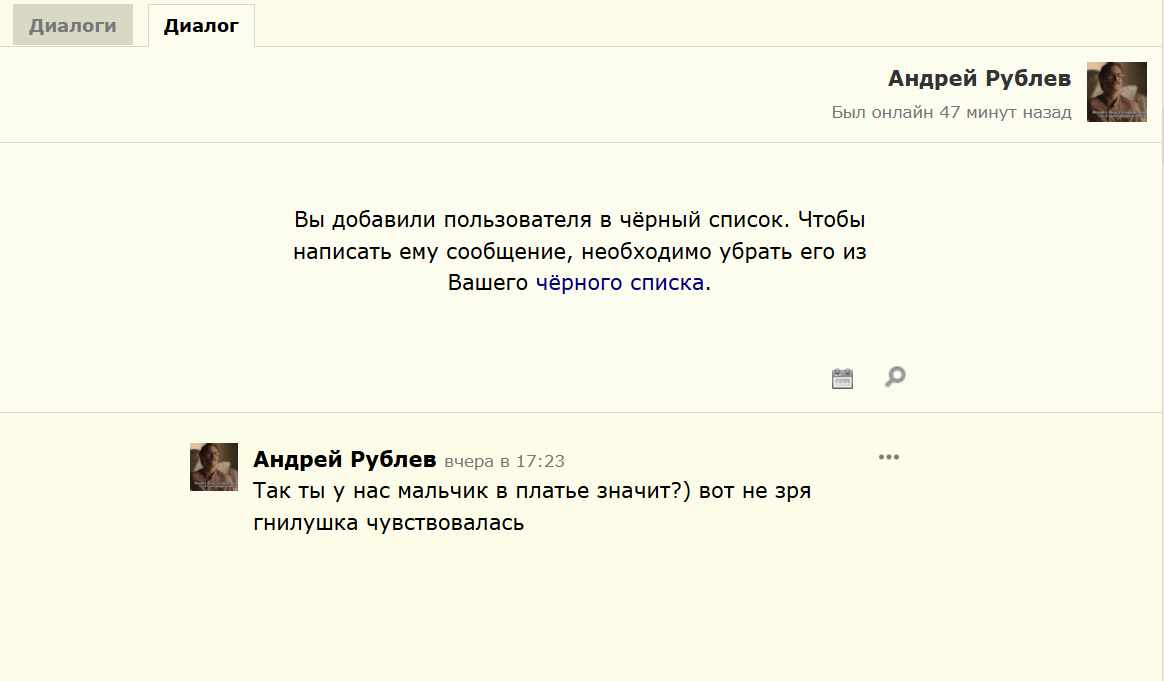Click the header avatar of Андрей Рублев
This screenshot has height=681, width=1164.
tap(1116, 92)
